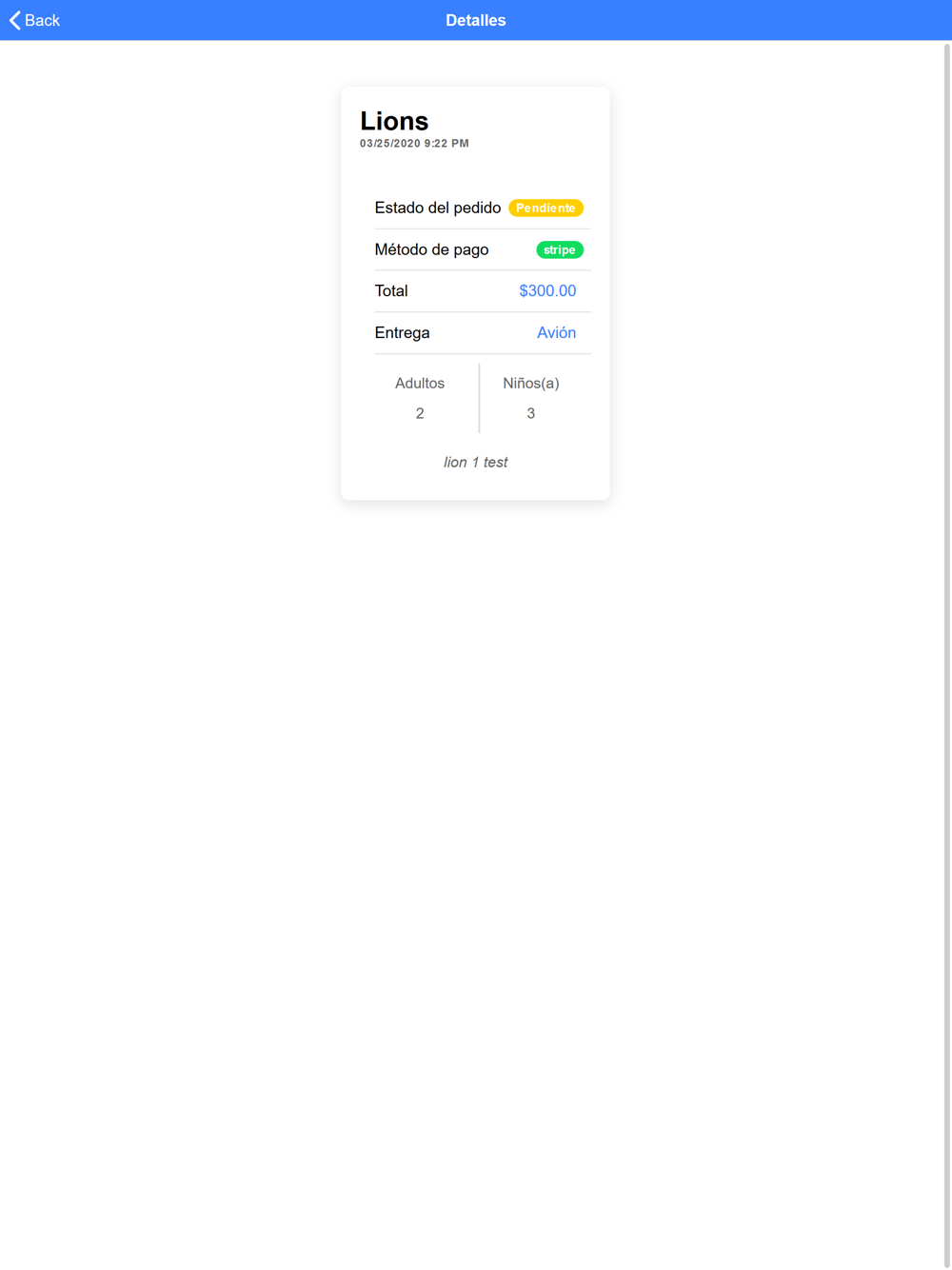Select the Lions order title
Viewport: 952px width, 1270px height.
click(394, 121)
